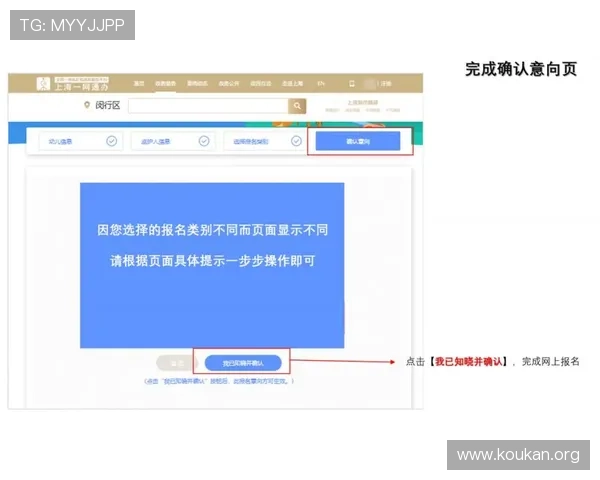Click the blue notice panel about 报名类别
The image size is (600, 480).
coord(212,265)
